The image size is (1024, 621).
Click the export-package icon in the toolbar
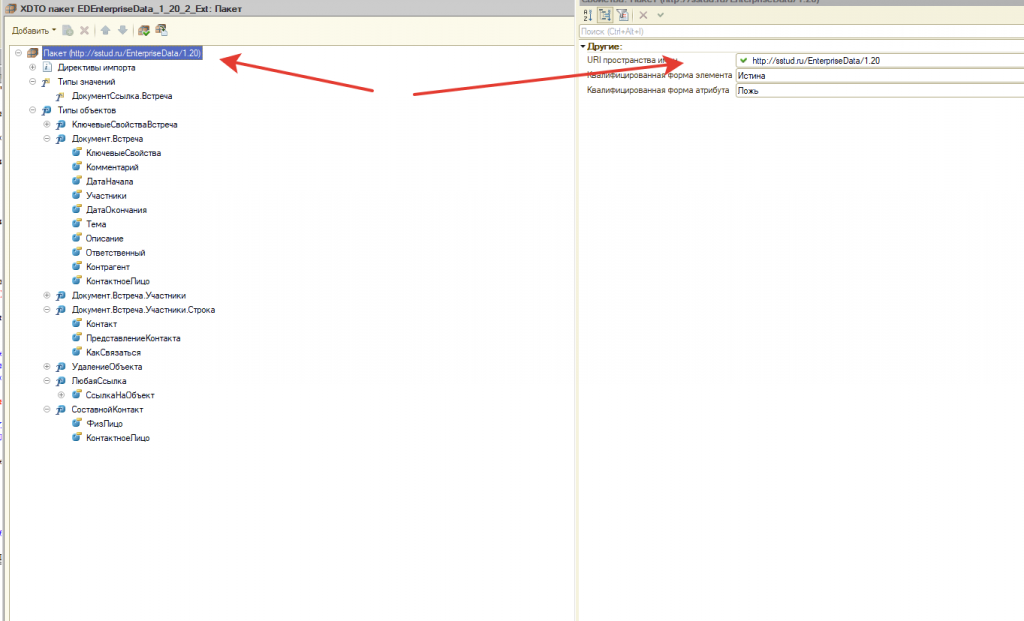click(161, 30)
